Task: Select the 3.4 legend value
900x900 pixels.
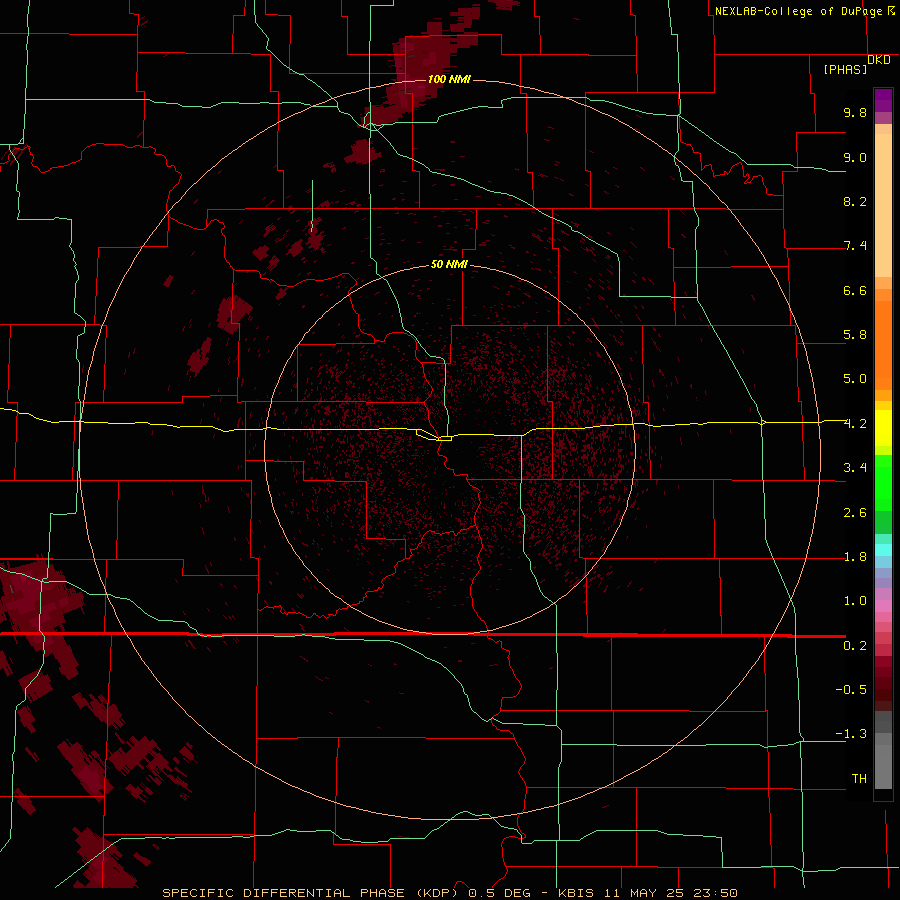Action: coord(855,468)
